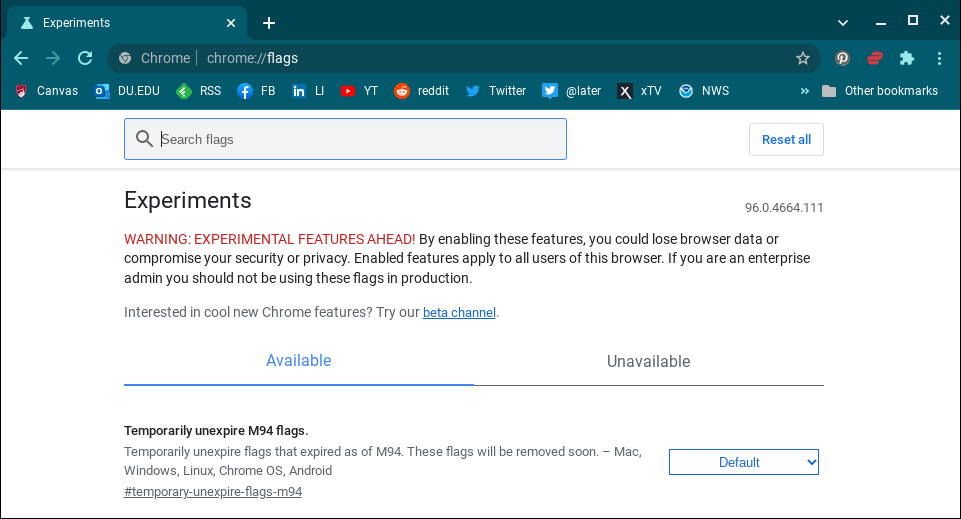Open the NWS bookmark

coord(704,91)
